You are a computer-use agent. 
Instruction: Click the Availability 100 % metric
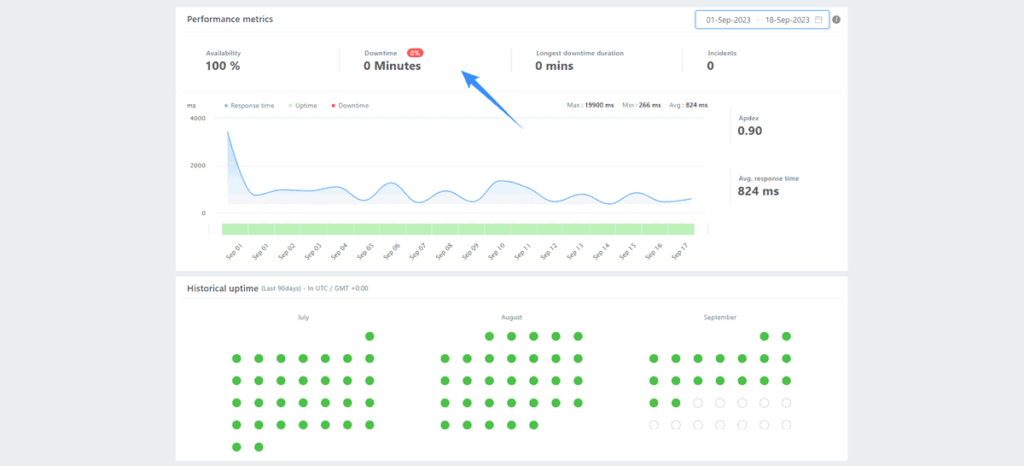click(223, 66)
